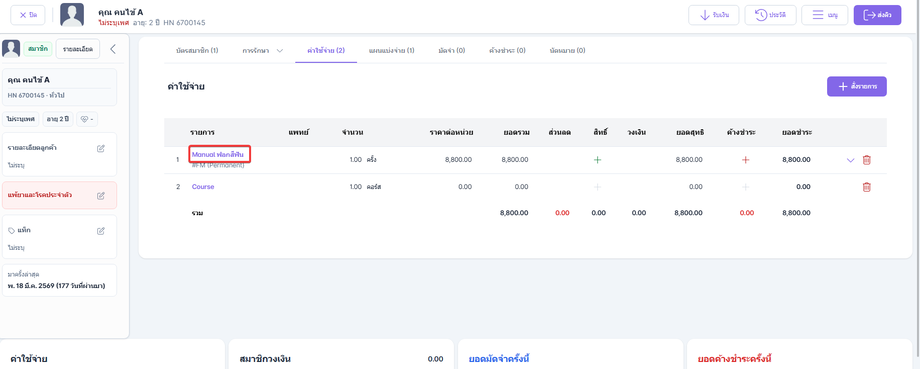Click faded plus under สิทธิ์ in Course row
Viewport: 920px width, 369px height.
point(597,187)
